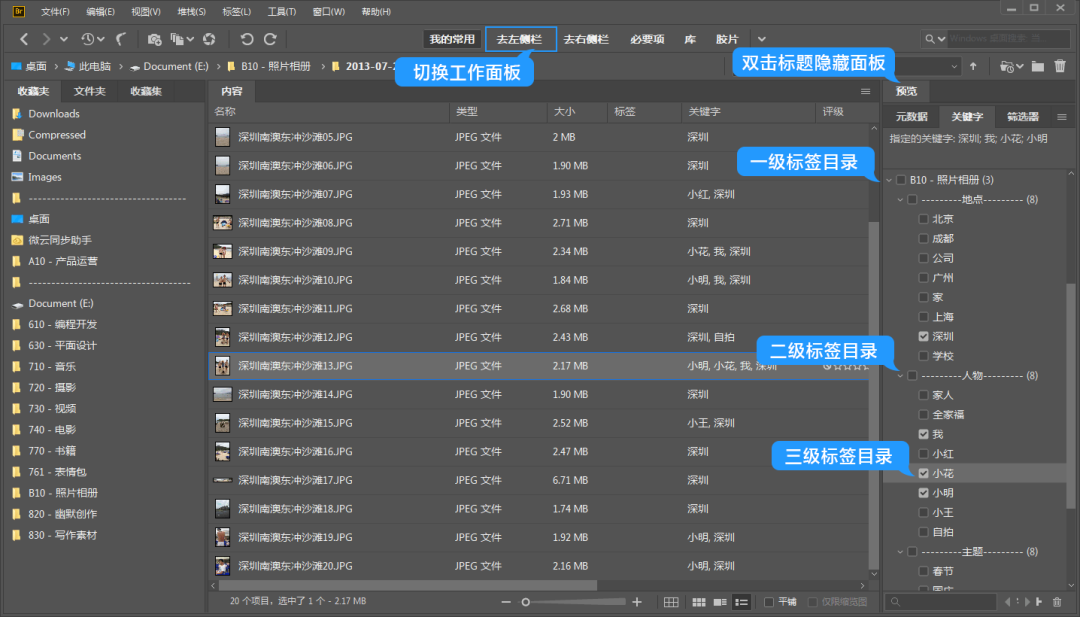Open the workspace switcher dropdown arrow

click(x=761, y=39)
